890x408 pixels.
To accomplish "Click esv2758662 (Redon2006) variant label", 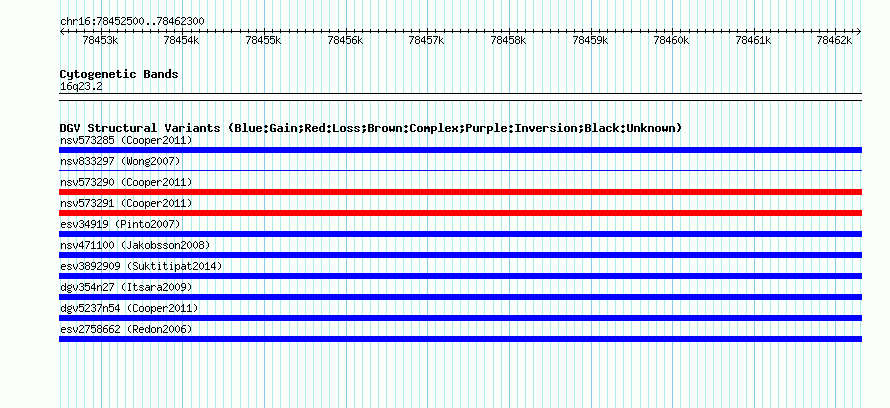I will [x=126, y=329].
